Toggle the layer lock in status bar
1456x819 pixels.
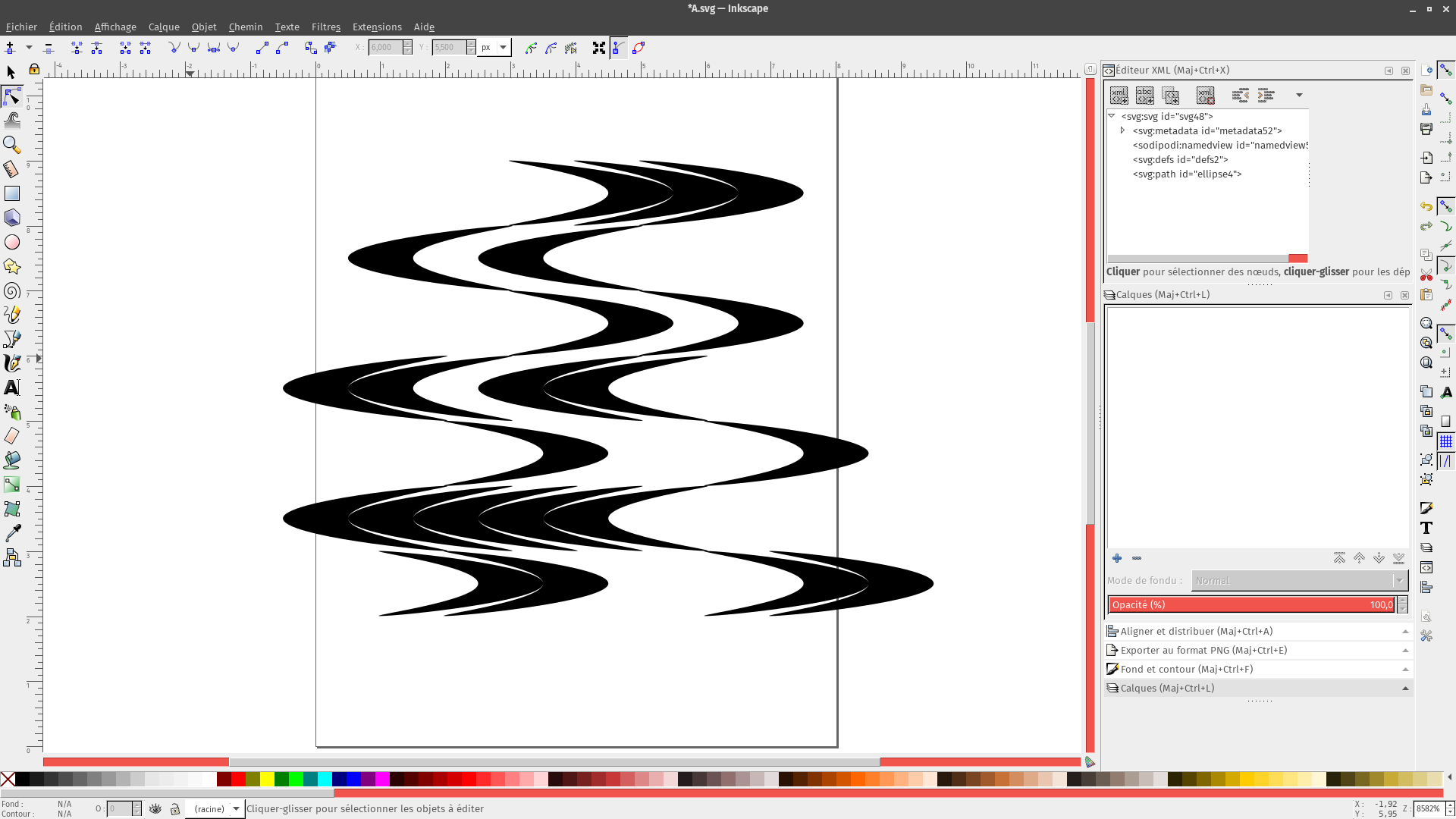tap(175, 809)
